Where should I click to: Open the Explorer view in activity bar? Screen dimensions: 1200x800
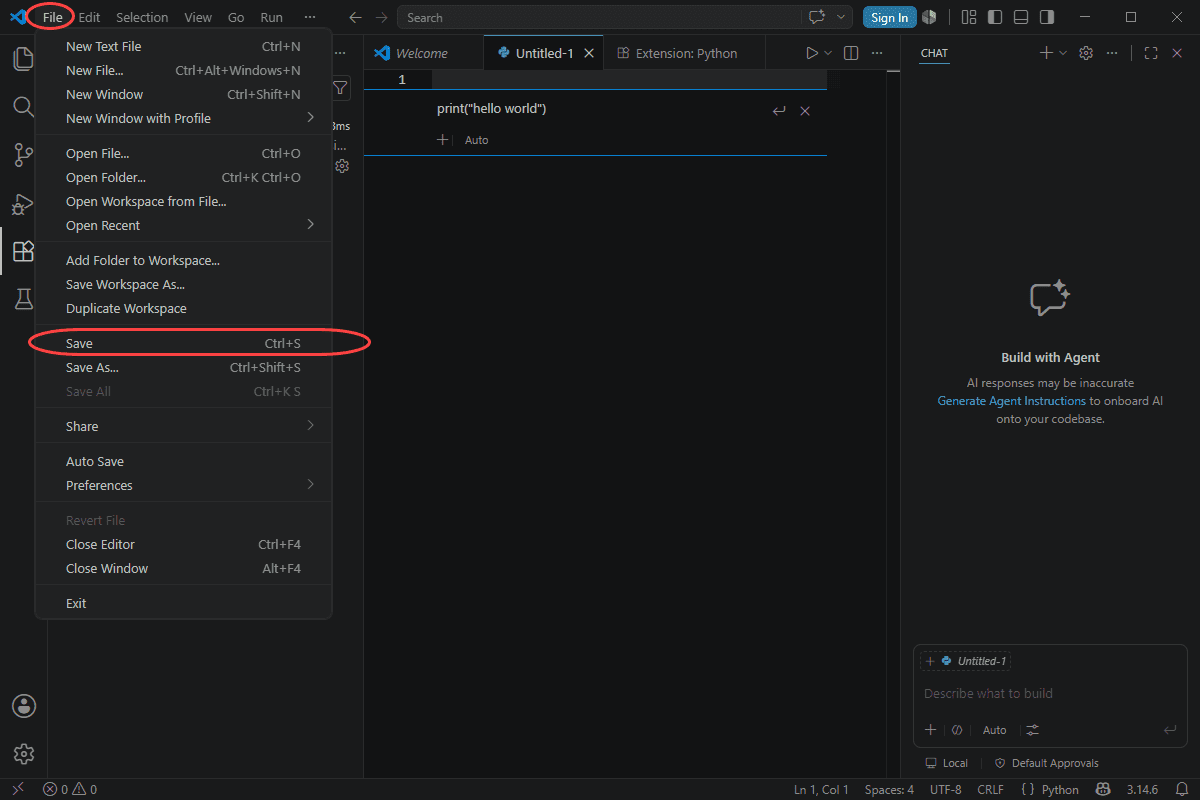(x=23, y=58)
